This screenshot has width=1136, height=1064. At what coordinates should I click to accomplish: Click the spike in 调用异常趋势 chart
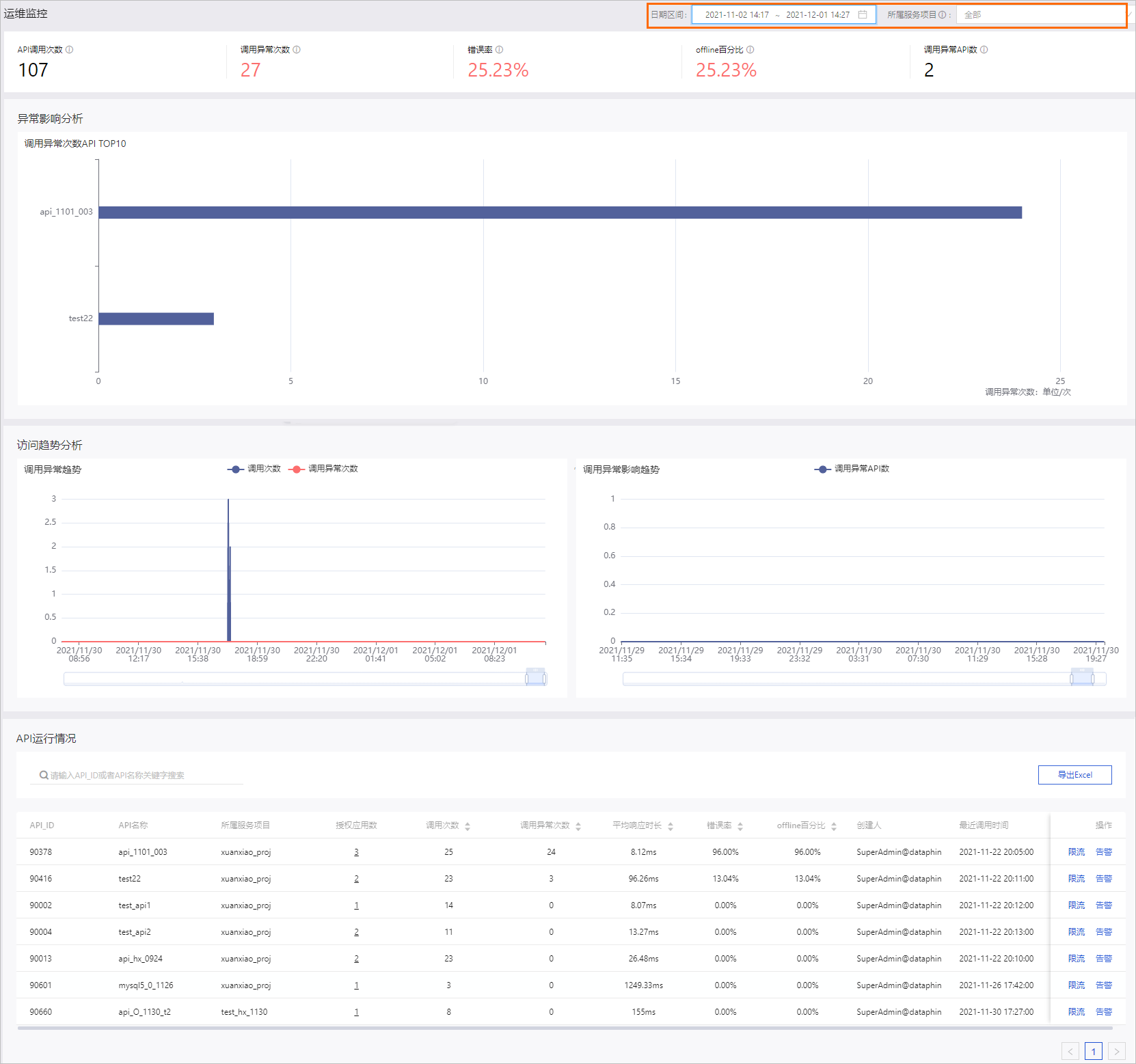tap(228, 570)
